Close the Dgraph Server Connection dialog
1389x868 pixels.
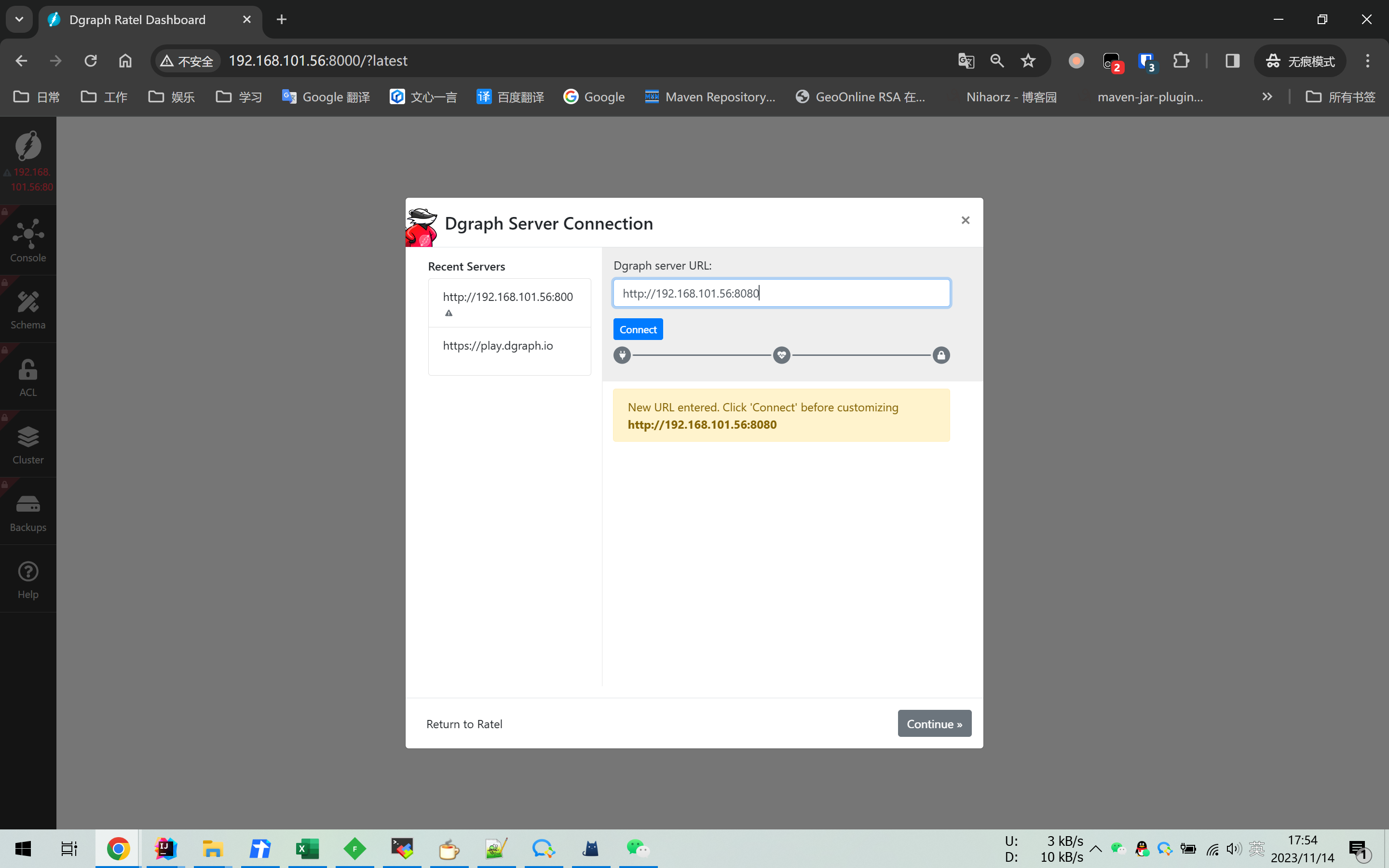pyautogui.click(x=965, y=220)
